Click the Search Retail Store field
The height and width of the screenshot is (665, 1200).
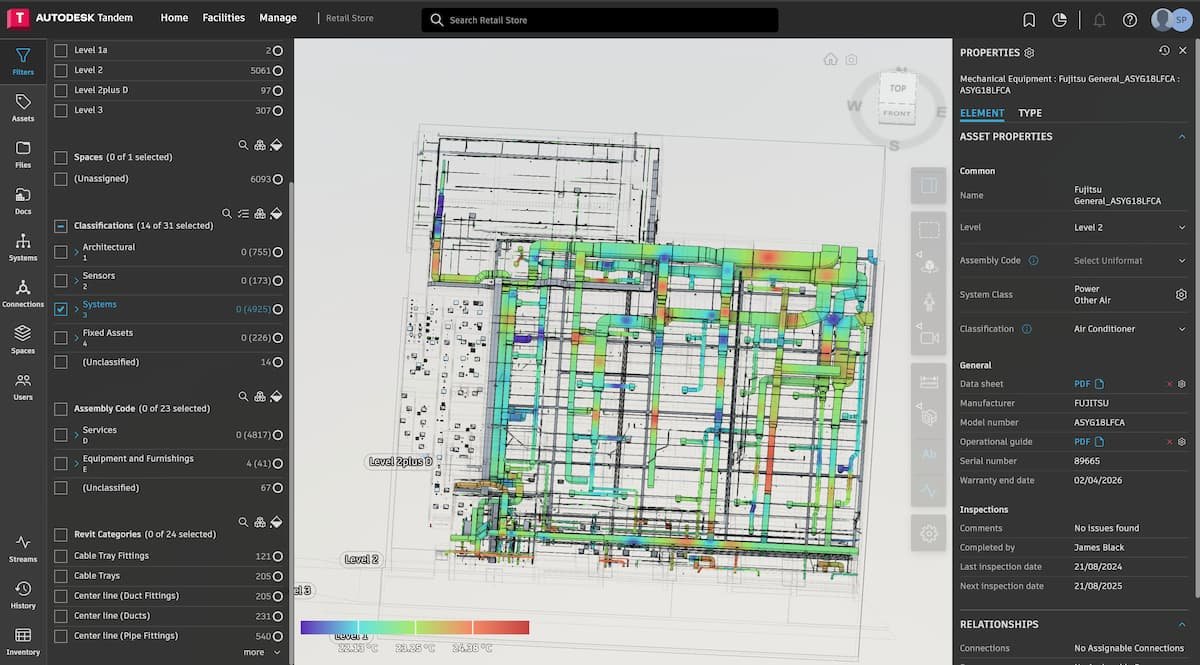(600, 20)
